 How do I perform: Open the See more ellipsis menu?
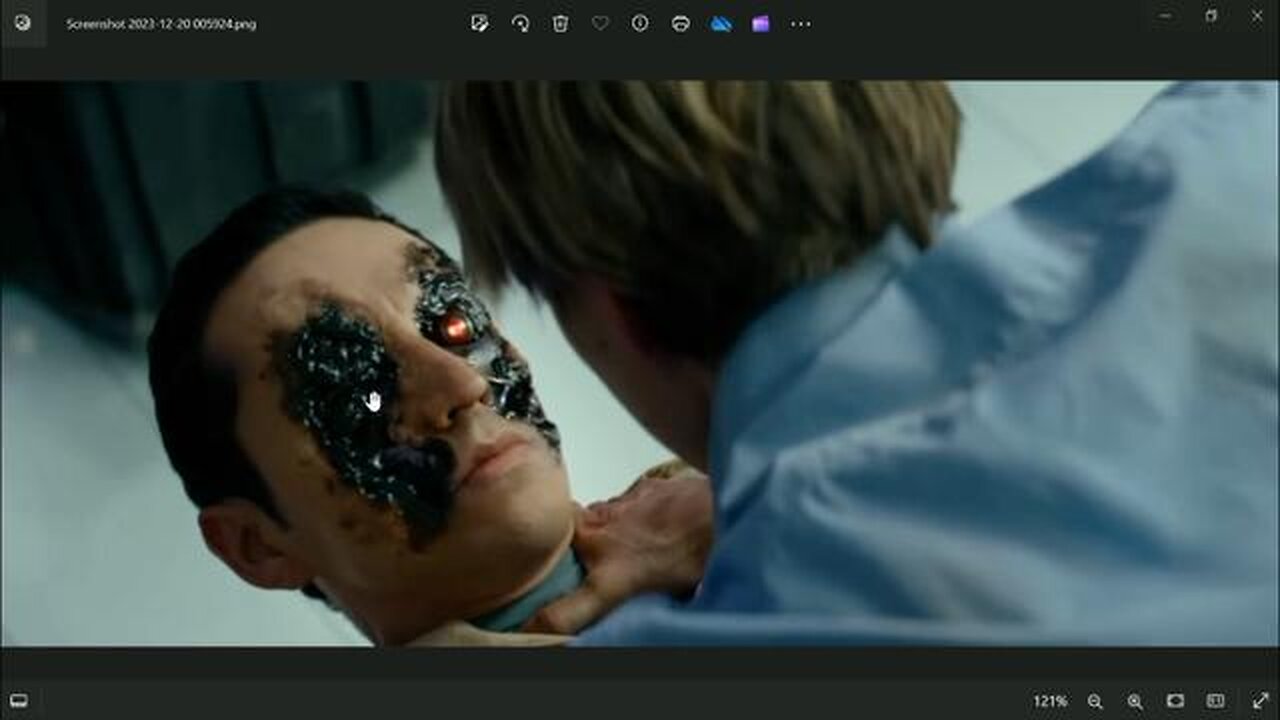click(801, 24)
